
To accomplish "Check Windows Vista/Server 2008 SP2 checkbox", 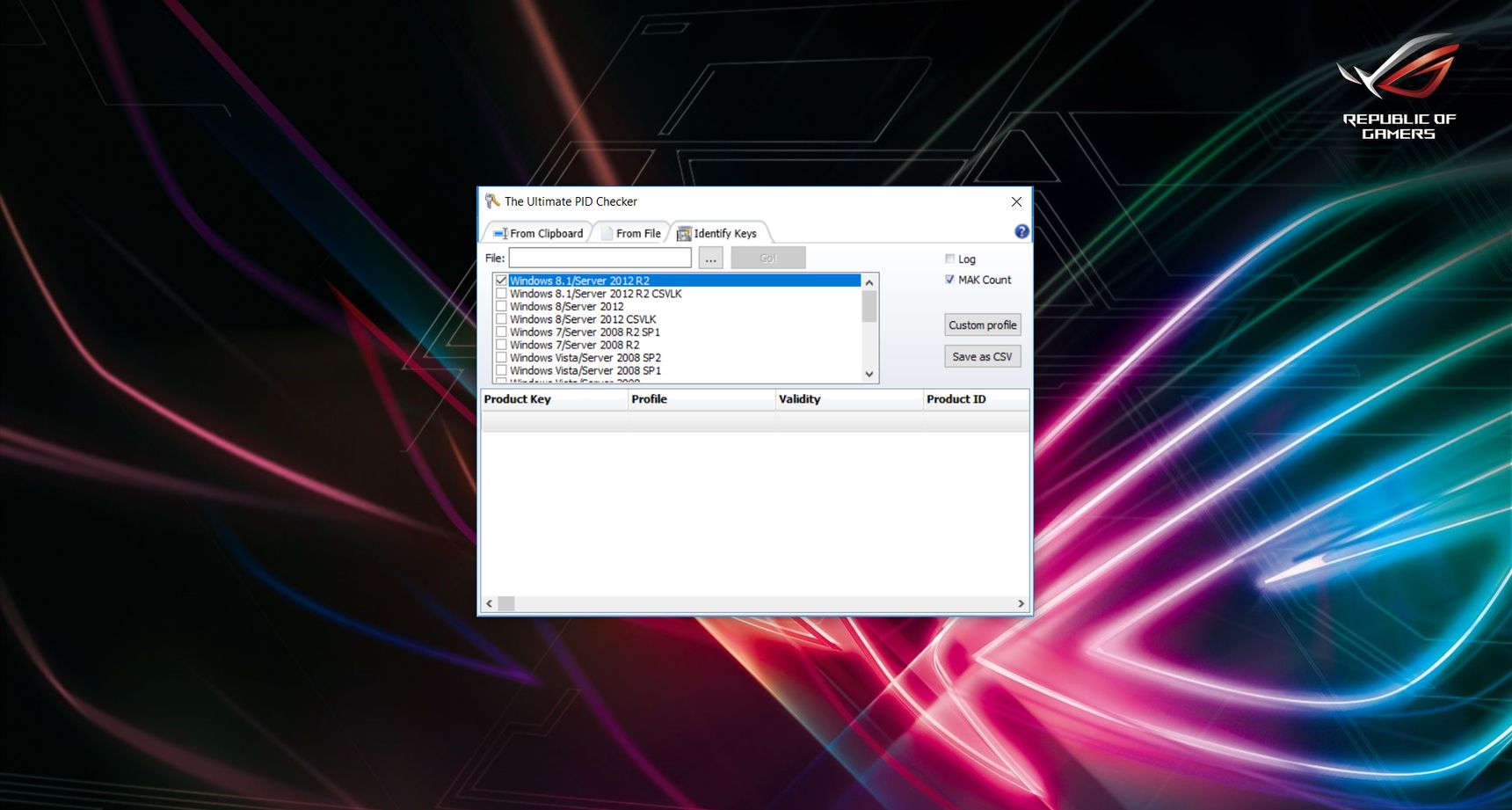I will 501,358.
